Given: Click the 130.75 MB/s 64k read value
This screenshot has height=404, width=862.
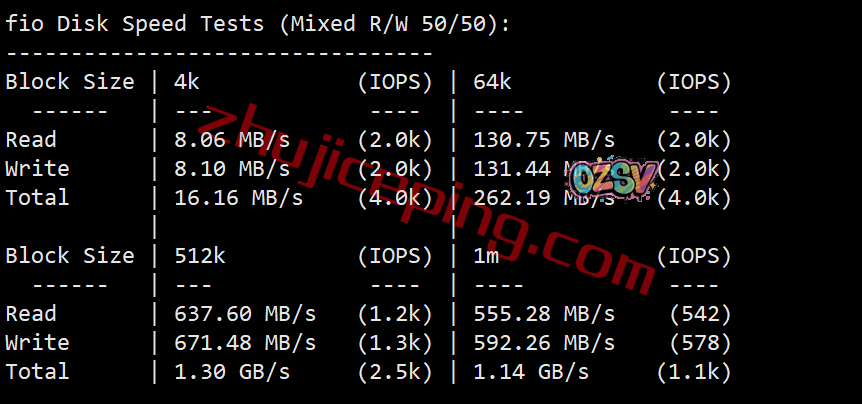Looking at the screenshot, I should pos(544,140).
